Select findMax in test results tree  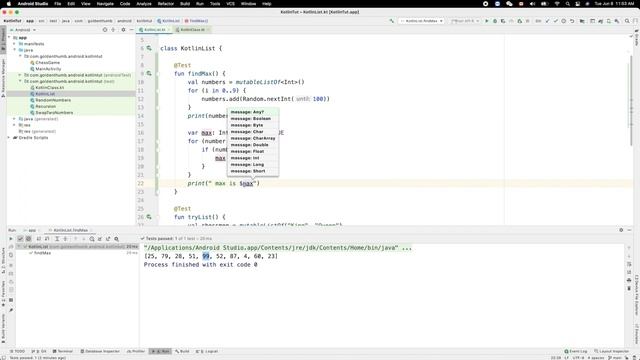click(42, 253)
